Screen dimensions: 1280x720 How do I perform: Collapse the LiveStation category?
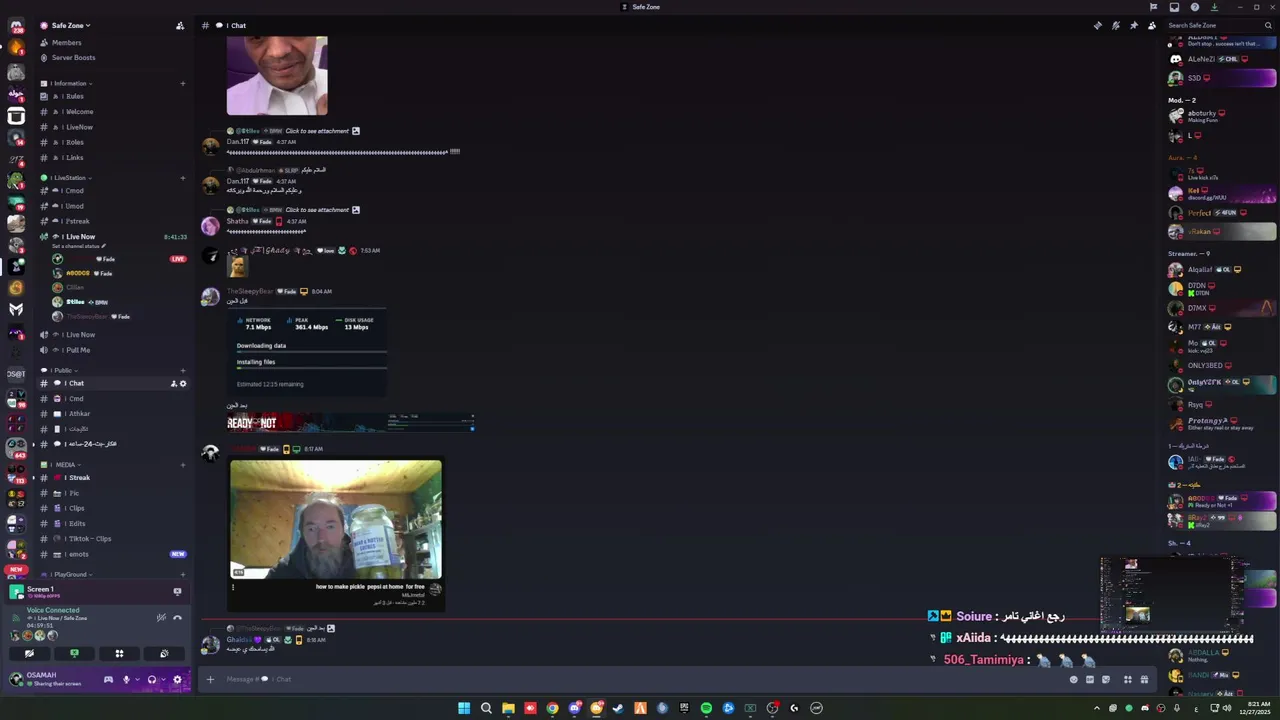(x=68, y=178)
